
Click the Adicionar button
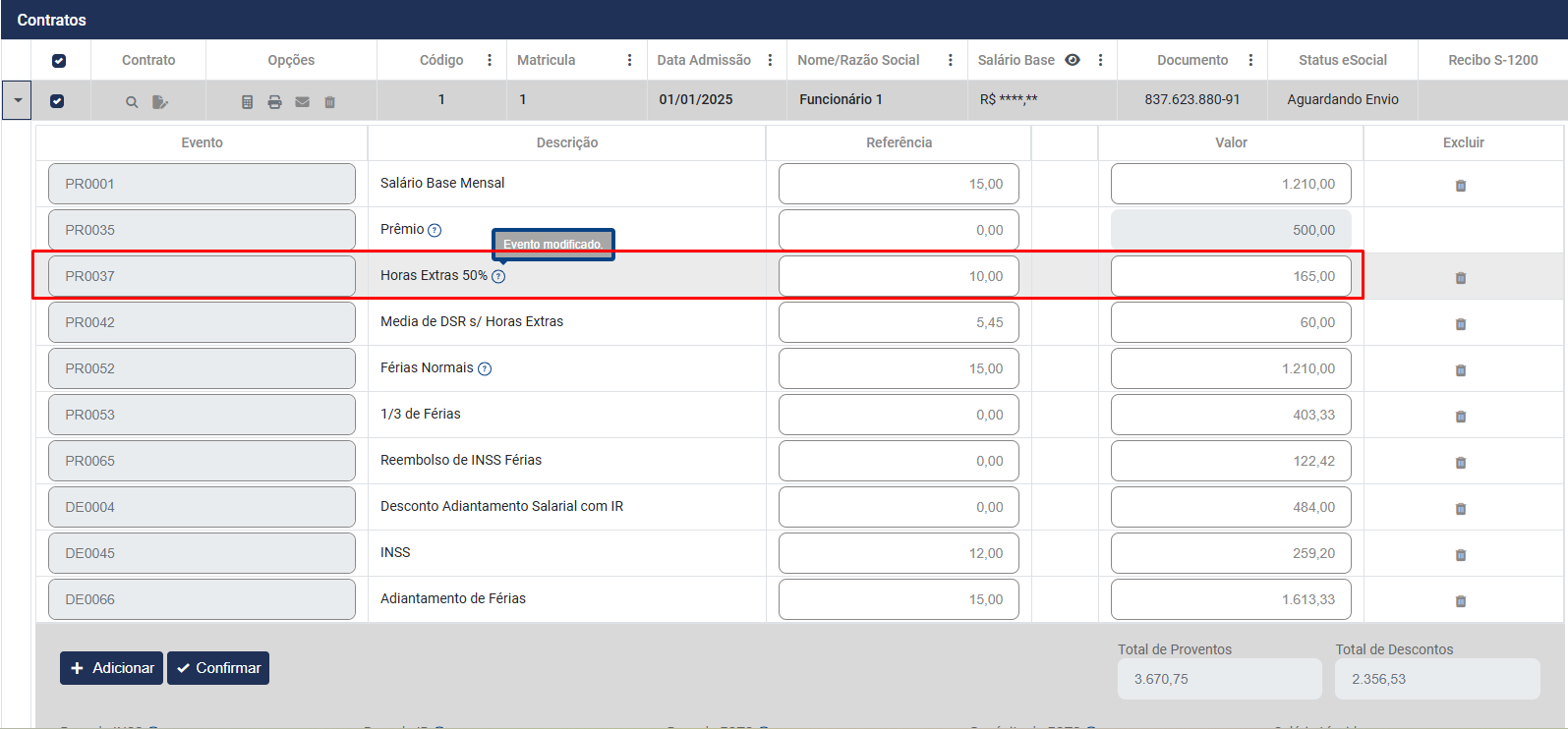(x=111, y=668)
